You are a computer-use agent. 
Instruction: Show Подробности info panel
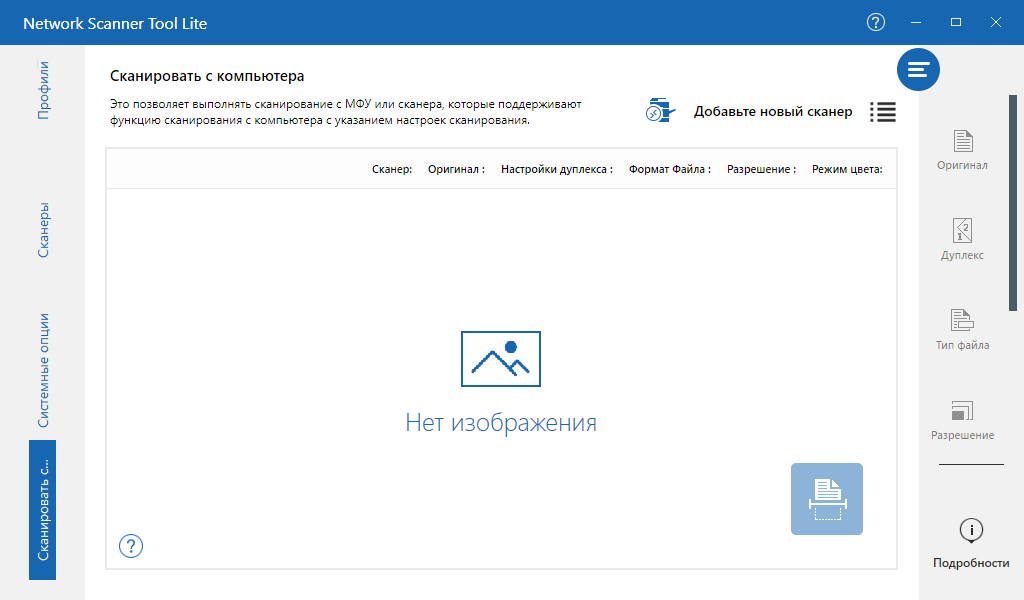click(971, 543)
